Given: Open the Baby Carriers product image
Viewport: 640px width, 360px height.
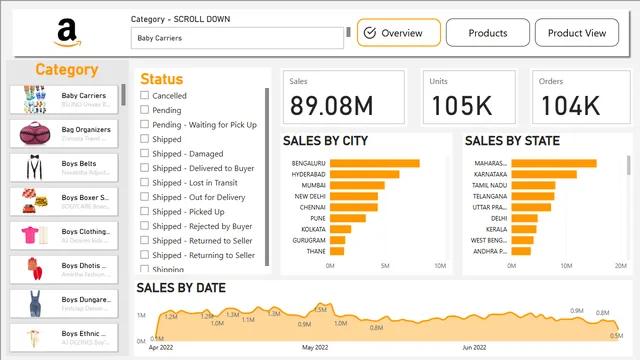Looking at the screenshot, I should (35, 100).
